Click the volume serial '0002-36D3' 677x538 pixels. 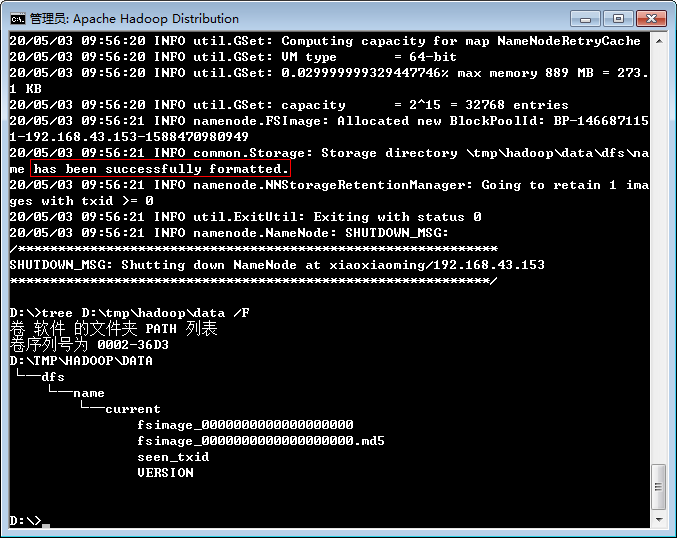coord(133,345)
